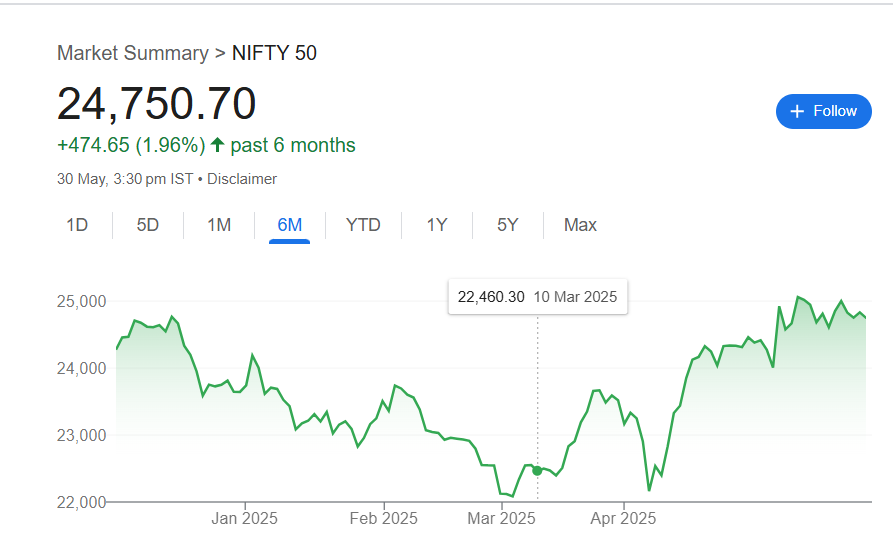Viewport: 893px width, 540px height.
Task: Show the 1Y chart range
Action: coord(437,225)
